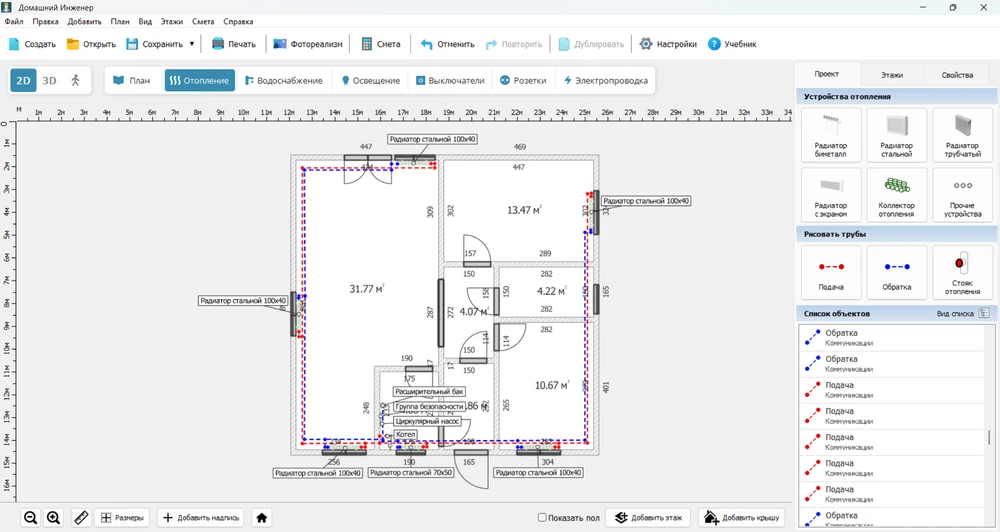Reset view with the home icon
The height and width of the screenshot is (532, 1000).
point(262,517)
